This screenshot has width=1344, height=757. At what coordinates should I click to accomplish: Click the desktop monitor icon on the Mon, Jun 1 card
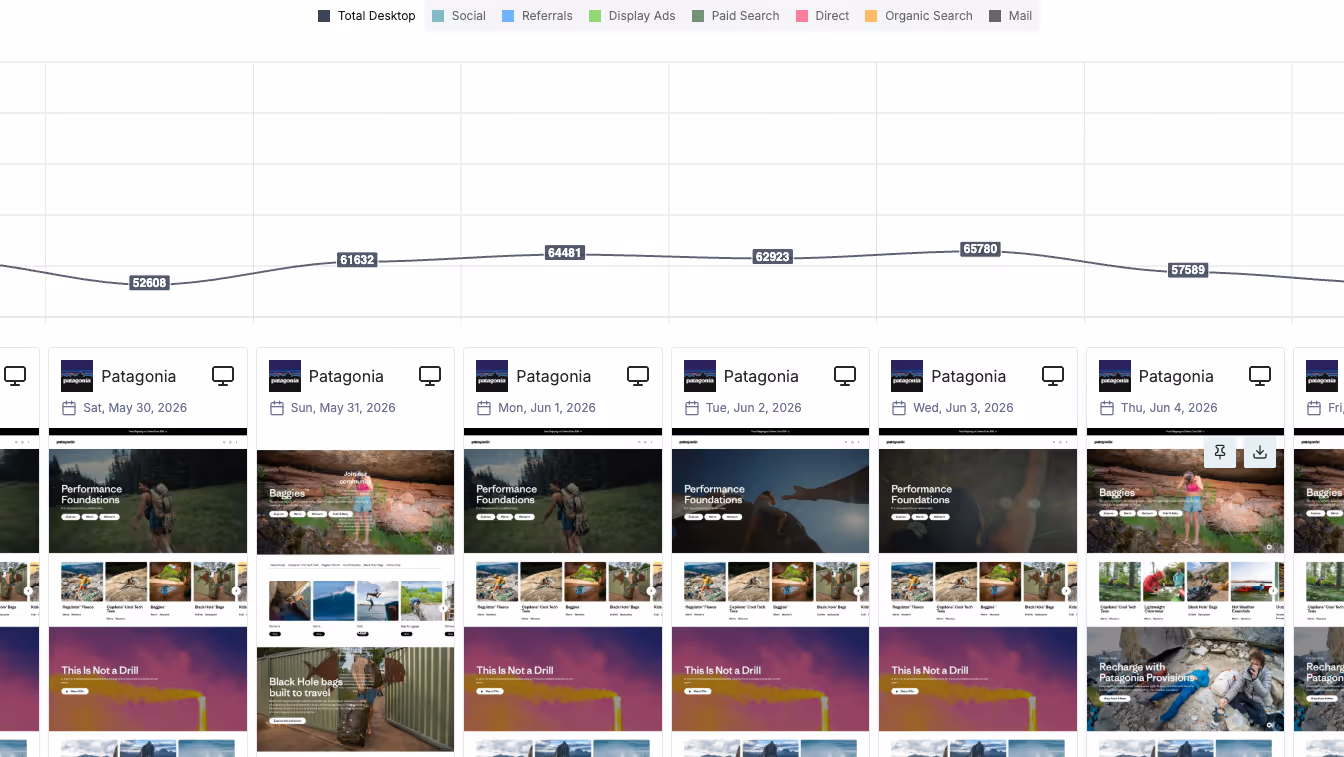638,376
